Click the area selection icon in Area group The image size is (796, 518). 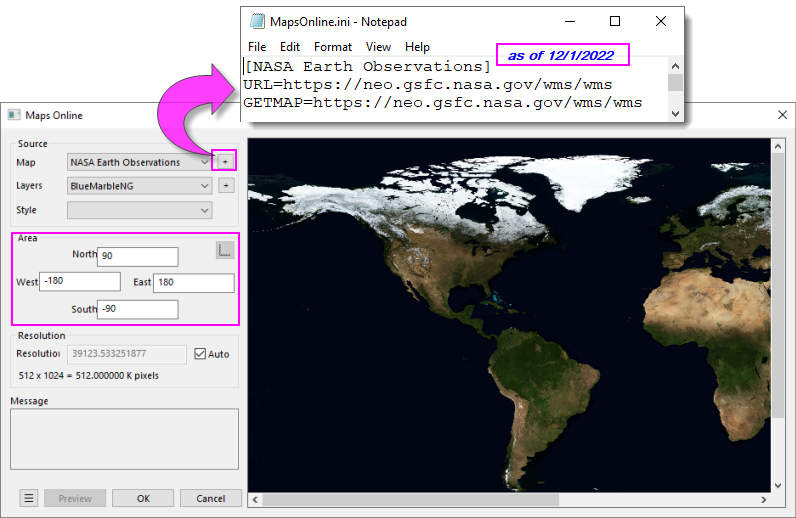(x=225, y=250)
